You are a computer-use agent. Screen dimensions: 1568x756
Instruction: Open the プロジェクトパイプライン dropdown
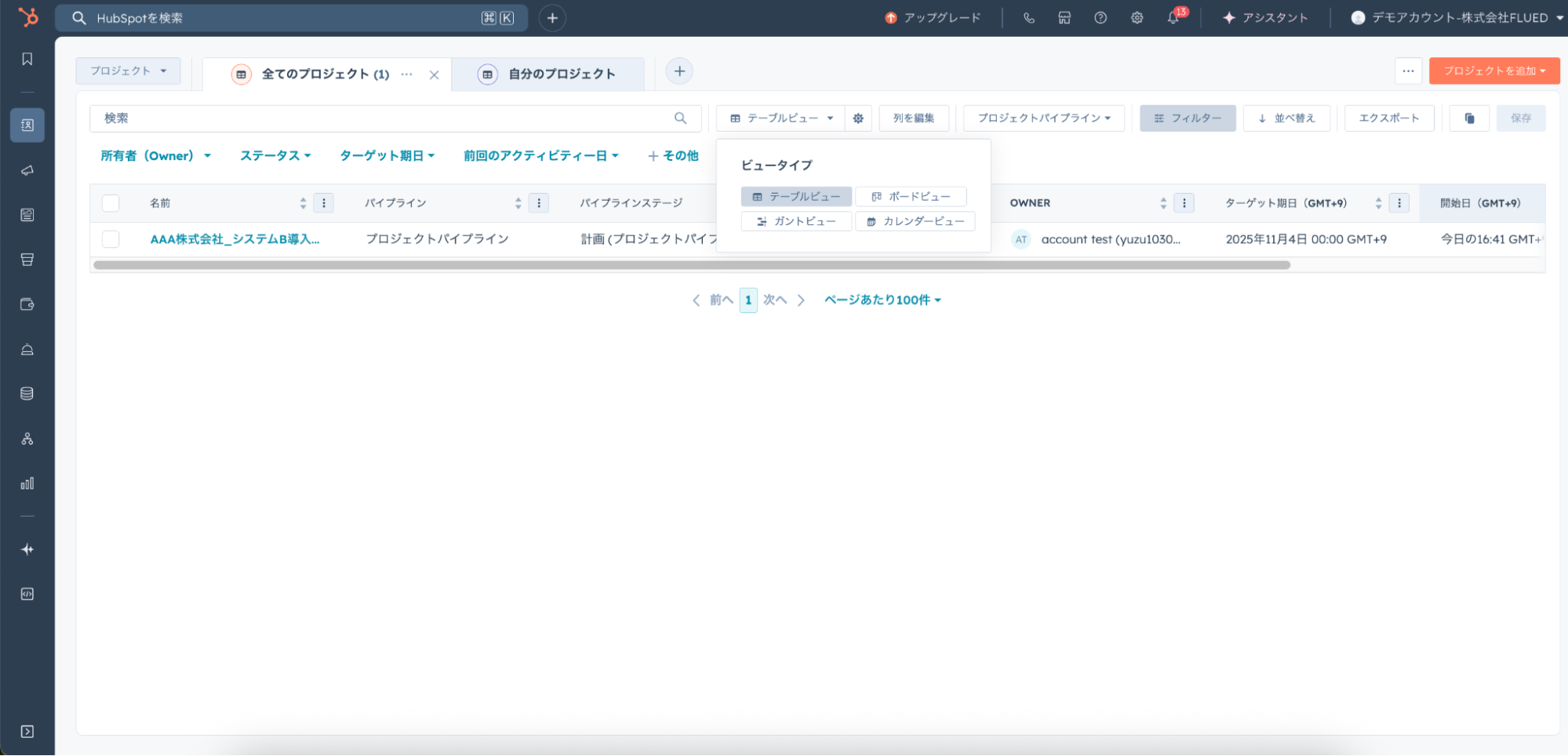1043,118
